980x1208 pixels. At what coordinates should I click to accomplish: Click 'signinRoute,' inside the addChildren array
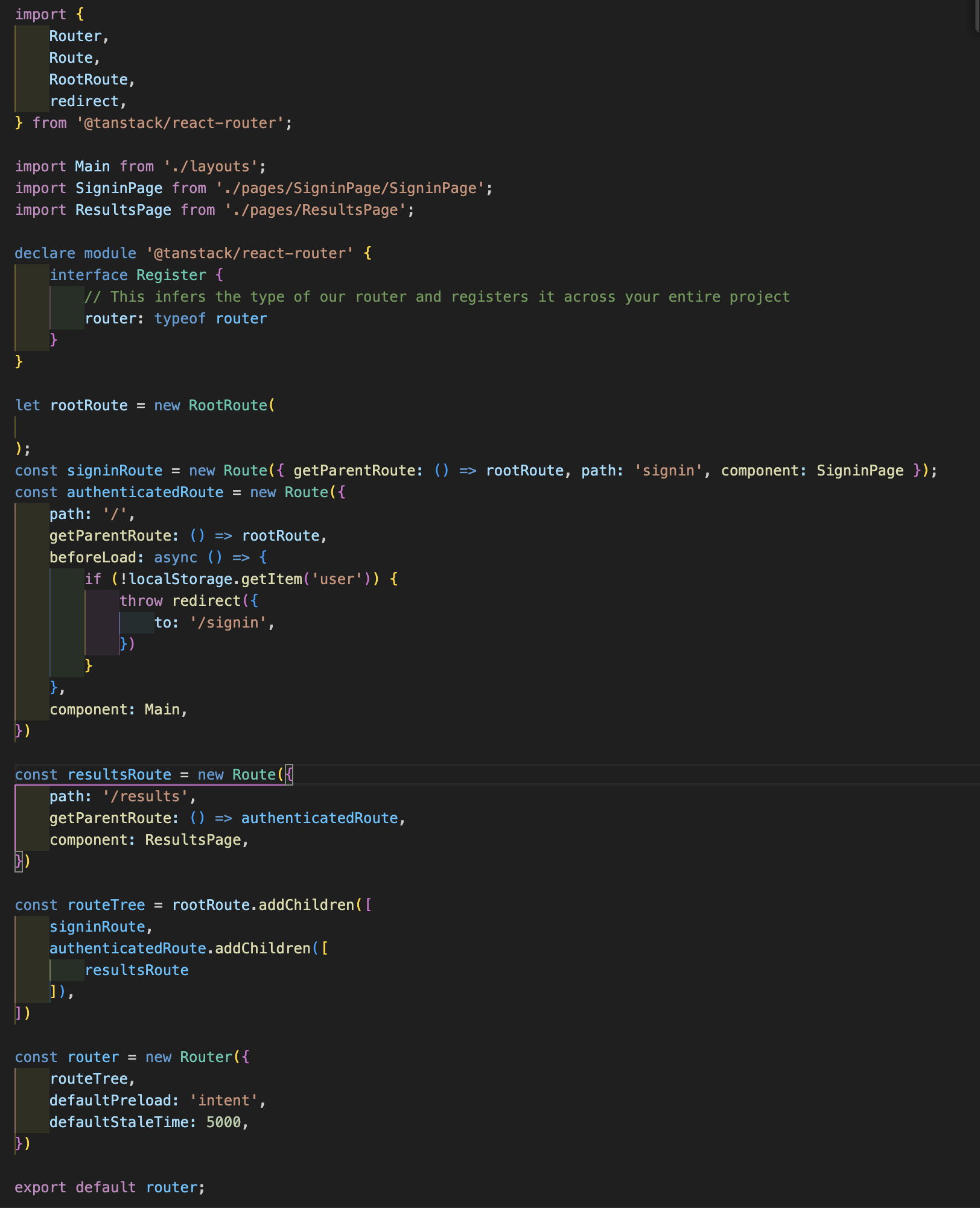point(101,927)
